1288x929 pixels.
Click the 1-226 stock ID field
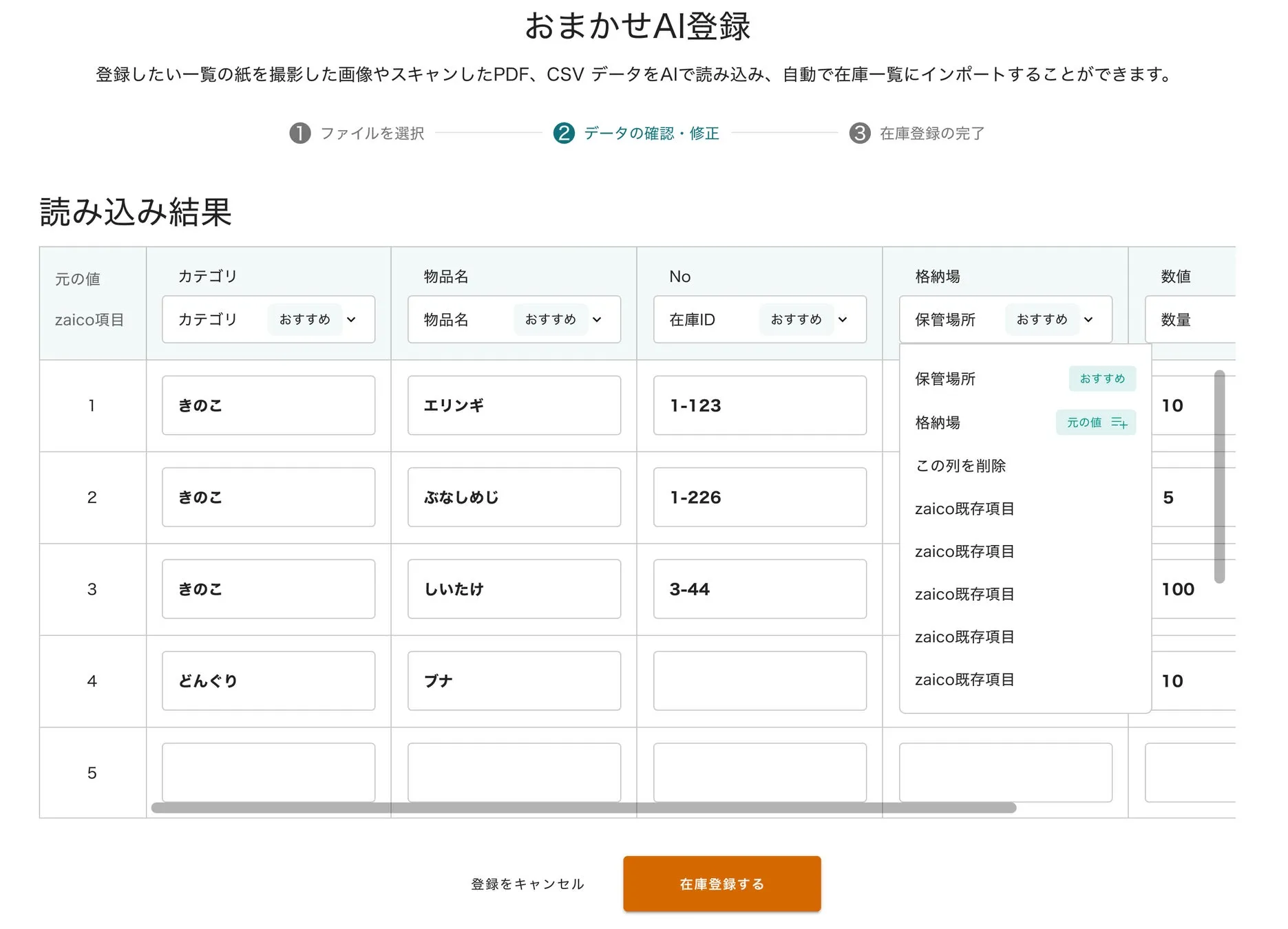pyautogui.click(x=760, y=498)
